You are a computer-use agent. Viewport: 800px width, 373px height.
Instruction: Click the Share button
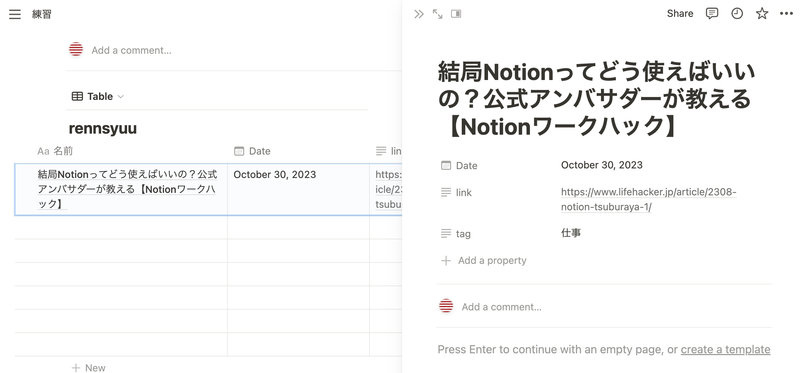[x=680, y=14]
